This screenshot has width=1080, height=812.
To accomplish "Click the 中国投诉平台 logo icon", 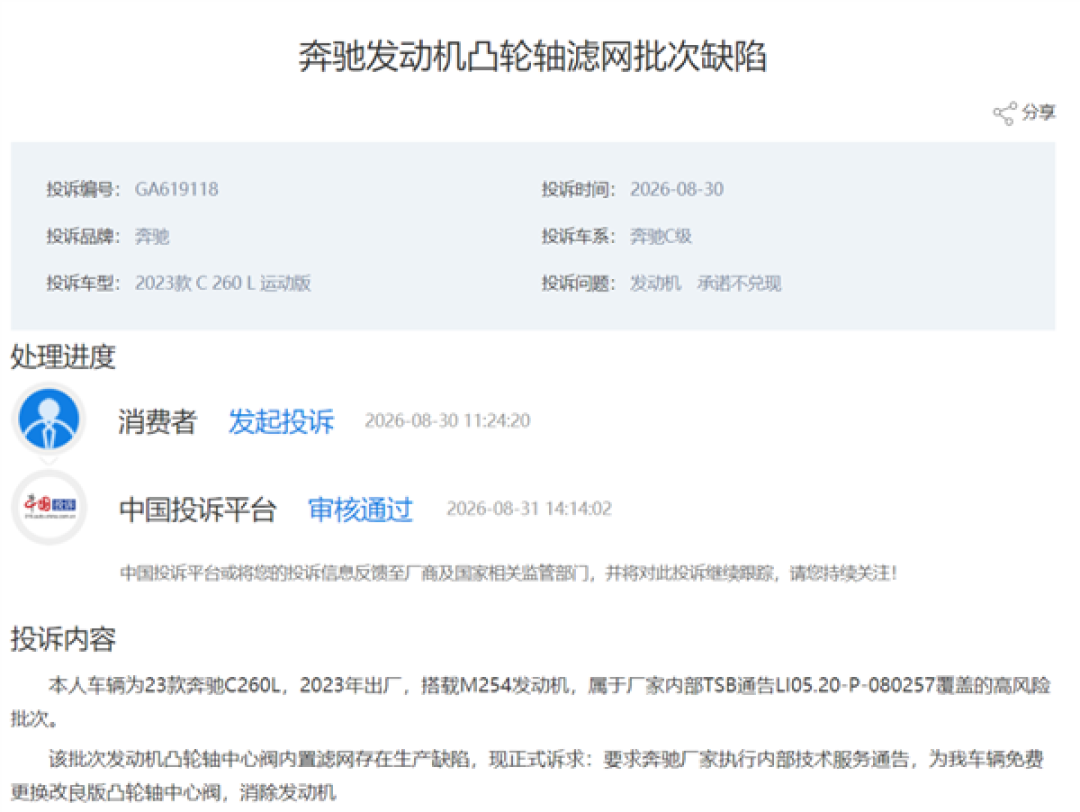I will 49,508.
